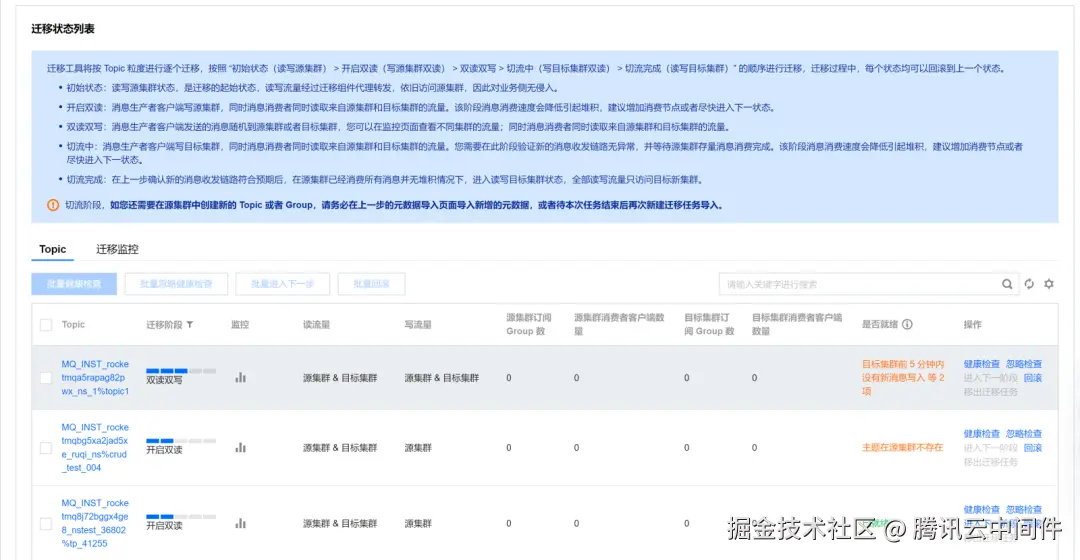Click 双读双写 stage progress bar of topic1
Viewport: 1080px width, 560px height.
tap(181, 371)
